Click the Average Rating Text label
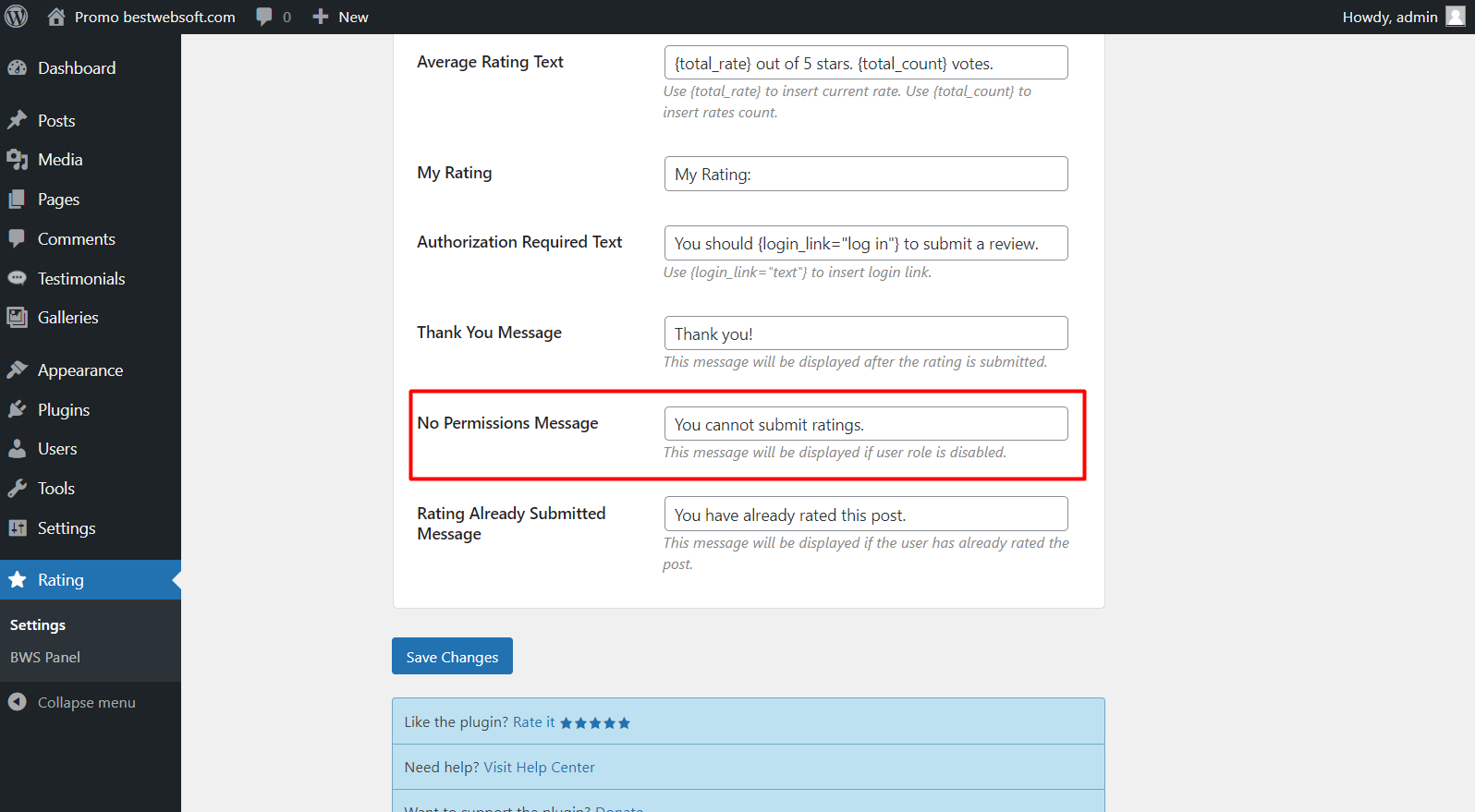The image size is (1475, 812). [490, 62]
